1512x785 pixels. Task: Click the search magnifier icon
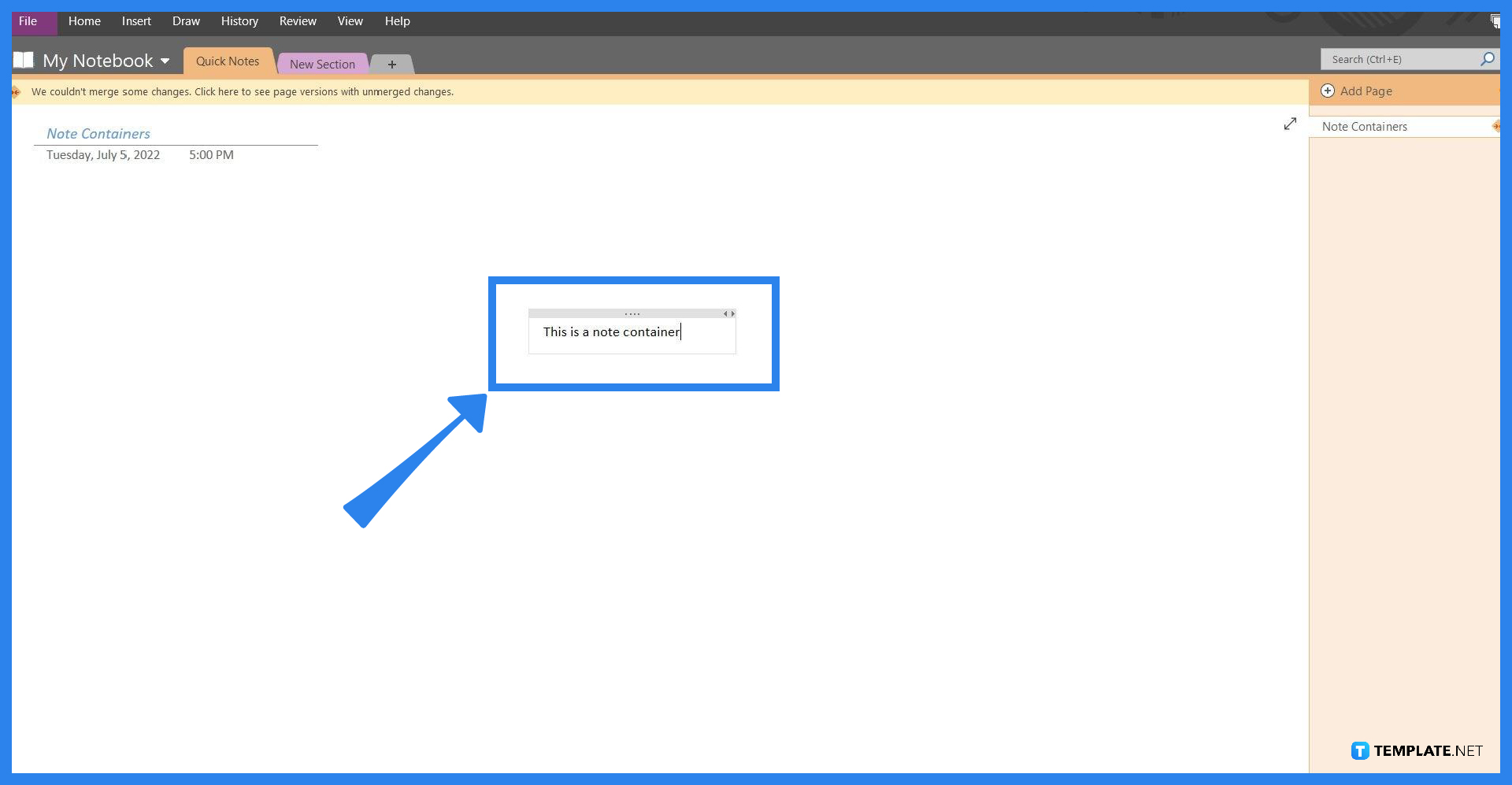coord(1488,59)
